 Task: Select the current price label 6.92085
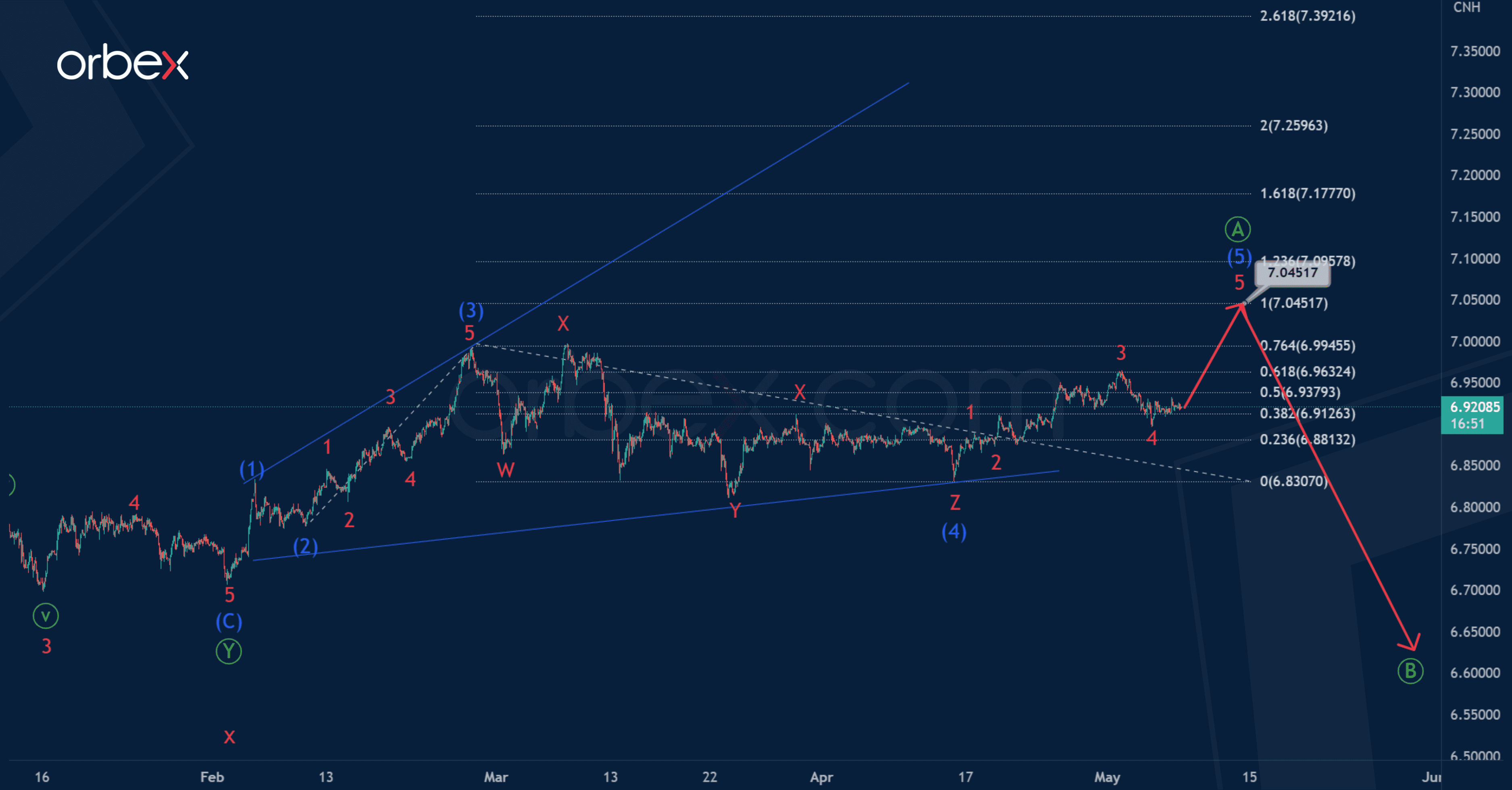[1475, 407]
